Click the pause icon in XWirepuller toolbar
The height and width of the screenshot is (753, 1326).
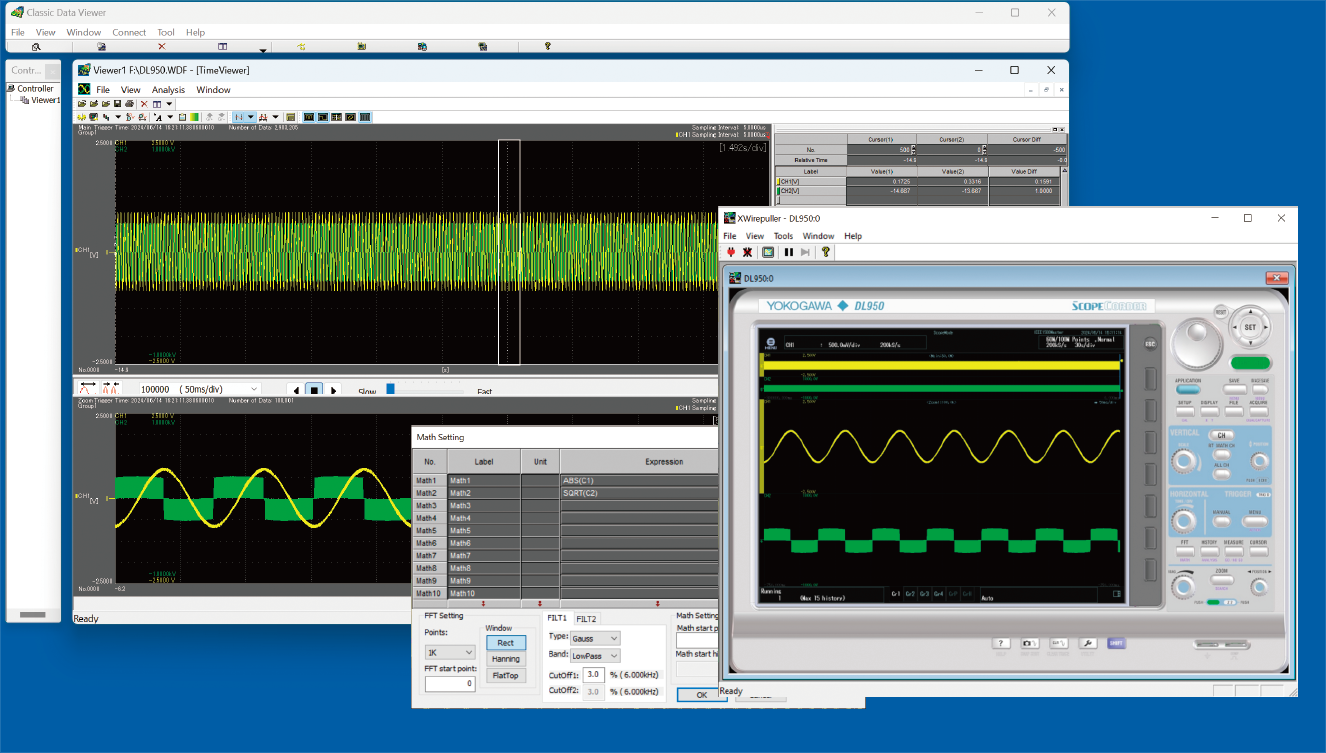pos(789,252)
